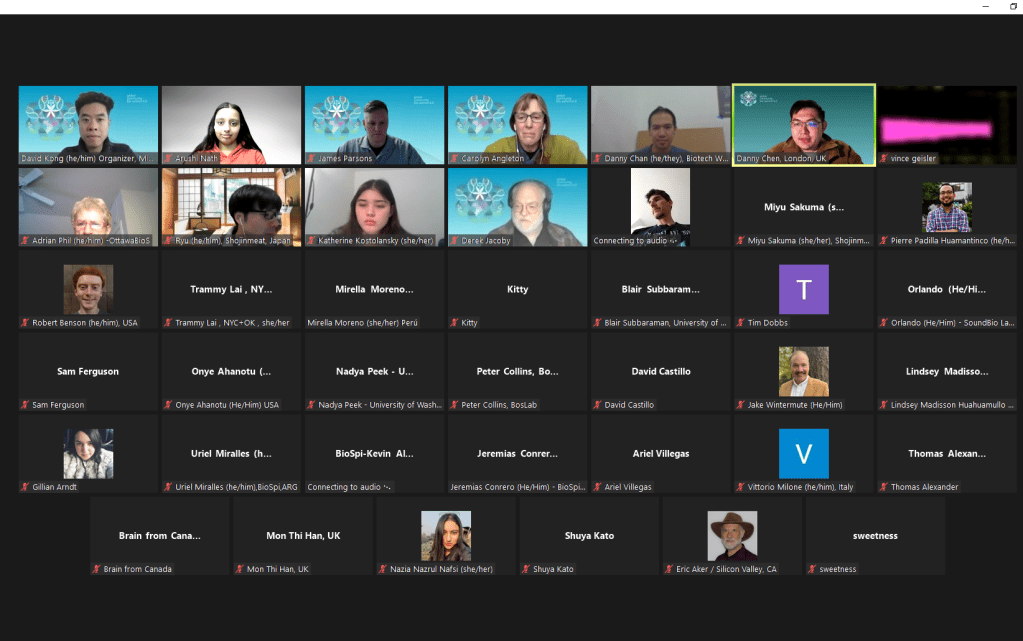Click the Mon Thi Han, UK participant tile
Viewport: 1023px width, 641px height.
(x=303, y=537)
